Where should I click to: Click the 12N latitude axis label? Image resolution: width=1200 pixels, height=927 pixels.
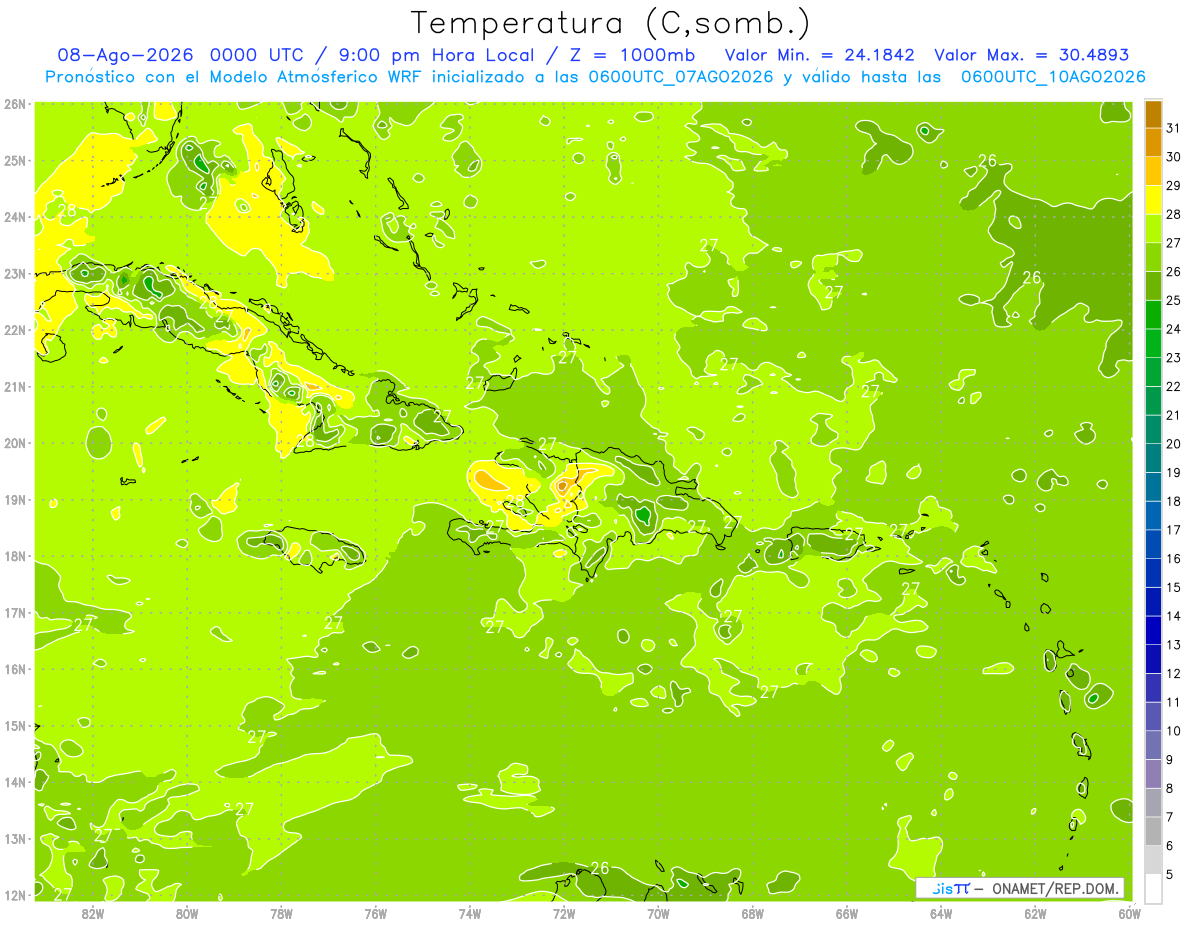pos(15,895)
